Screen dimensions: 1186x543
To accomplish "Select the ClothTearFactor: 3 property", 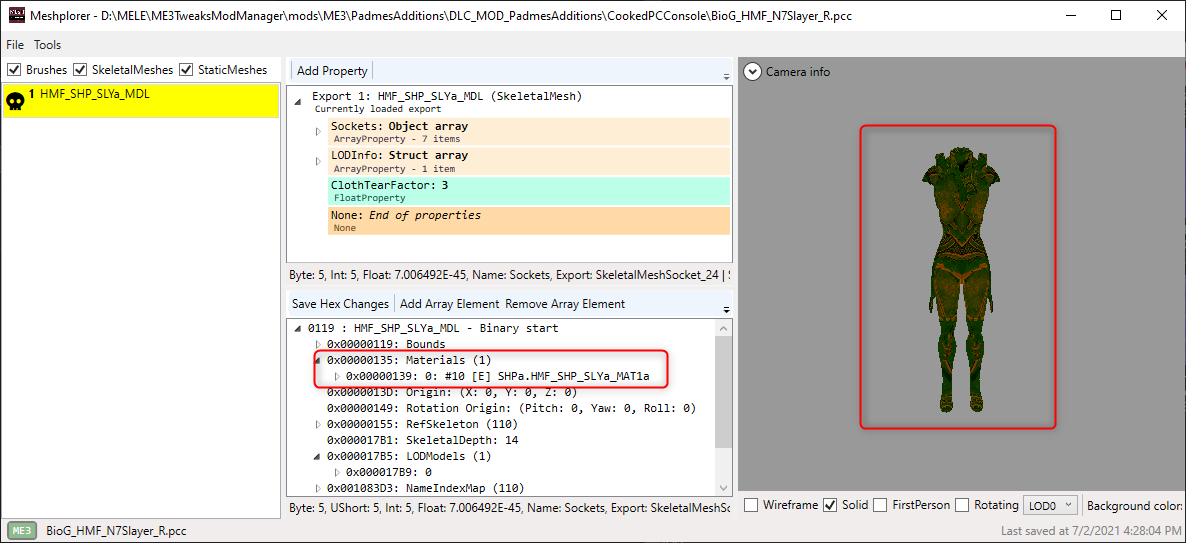I will coord(529,191).
